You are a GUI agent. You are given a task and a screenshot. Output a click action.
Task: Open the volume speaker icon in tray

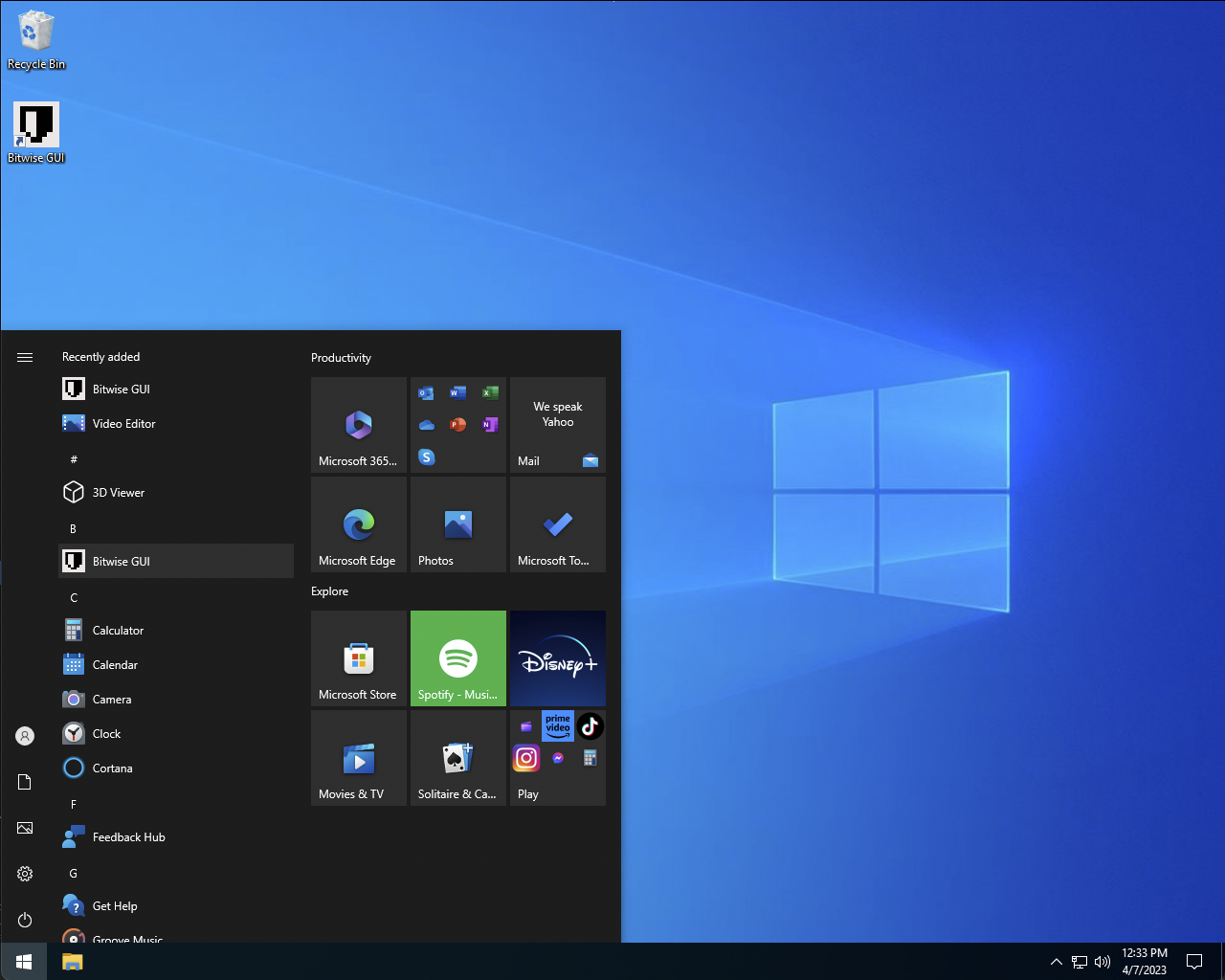[1102, 962]
